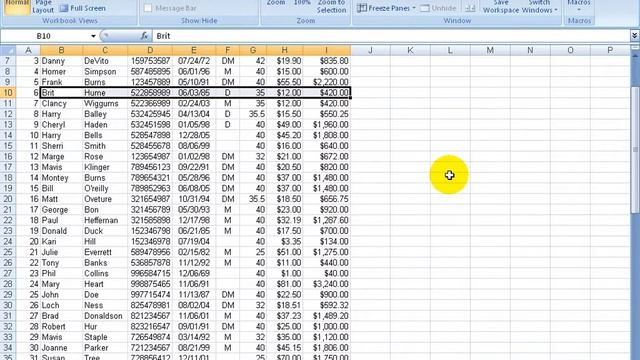Switch to Page Layout view

click(43, 7)
